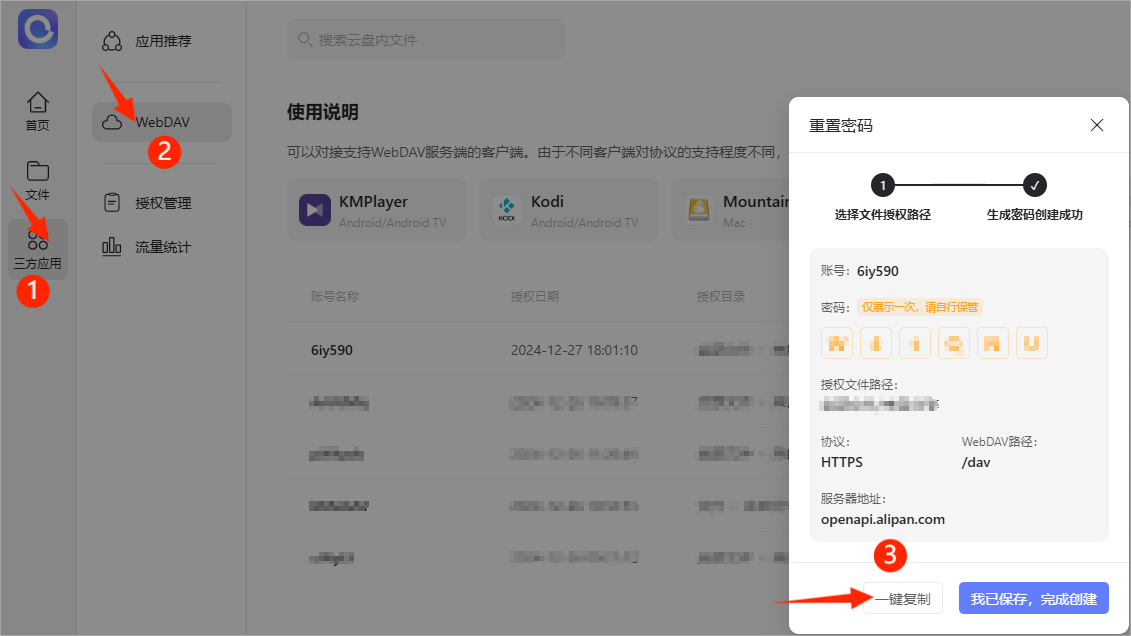Click the 生成密码创建成功 checkmark step

tap(1034, 185)
